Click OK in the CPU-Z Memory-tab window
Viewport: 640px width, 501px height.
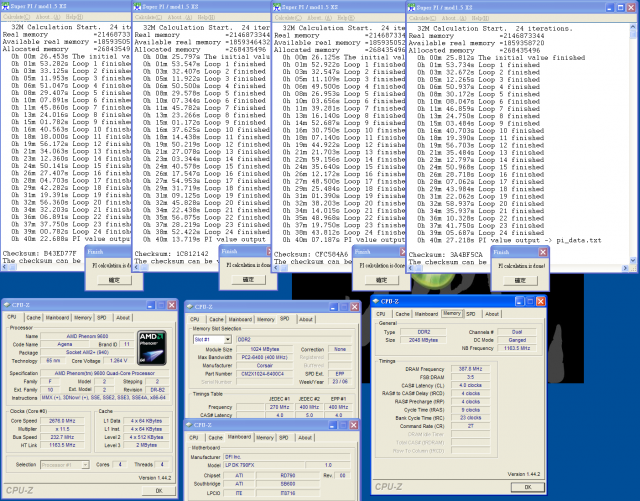pos(528,487)
